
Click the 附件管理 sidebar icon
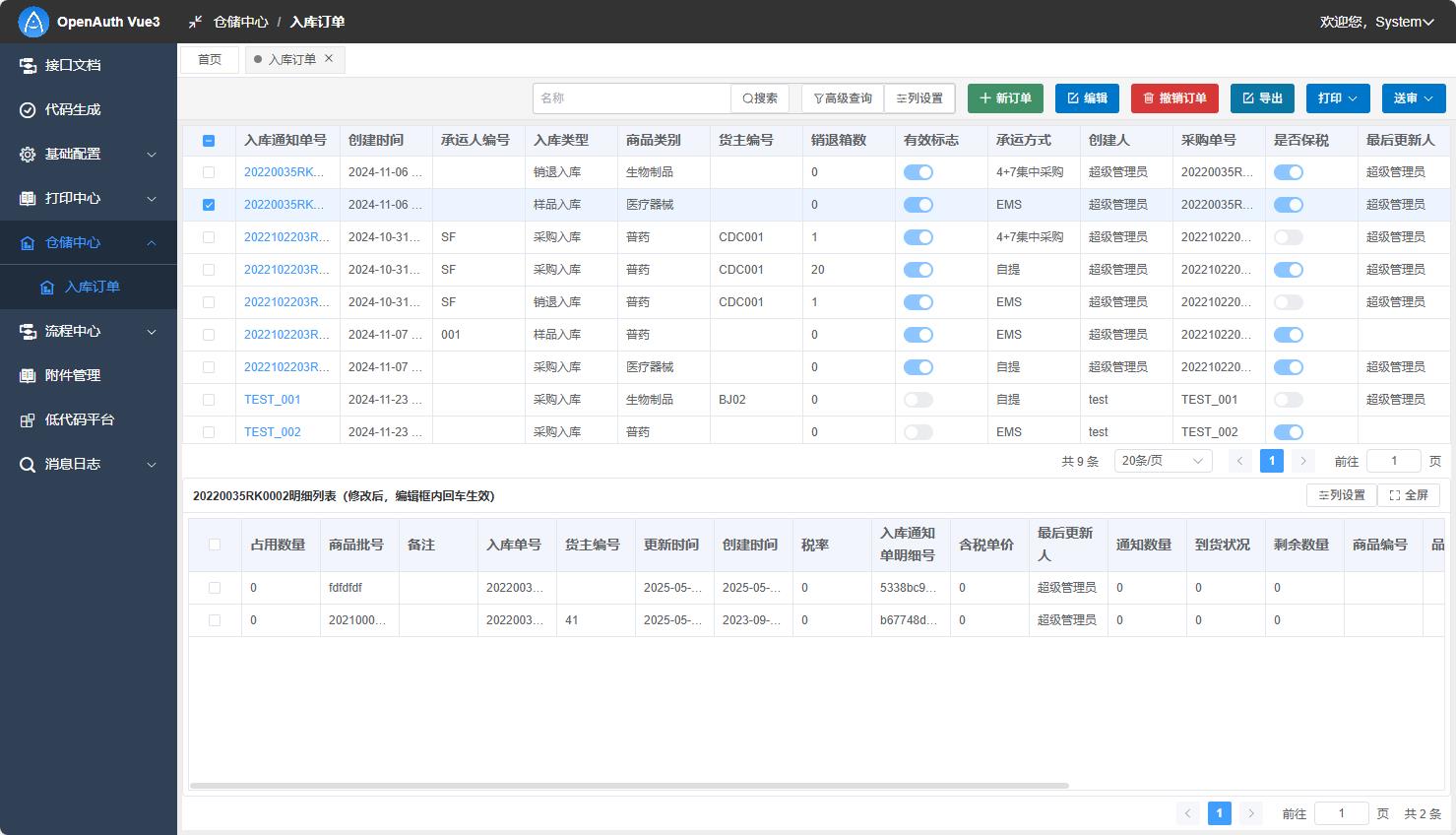pos(28,375)
